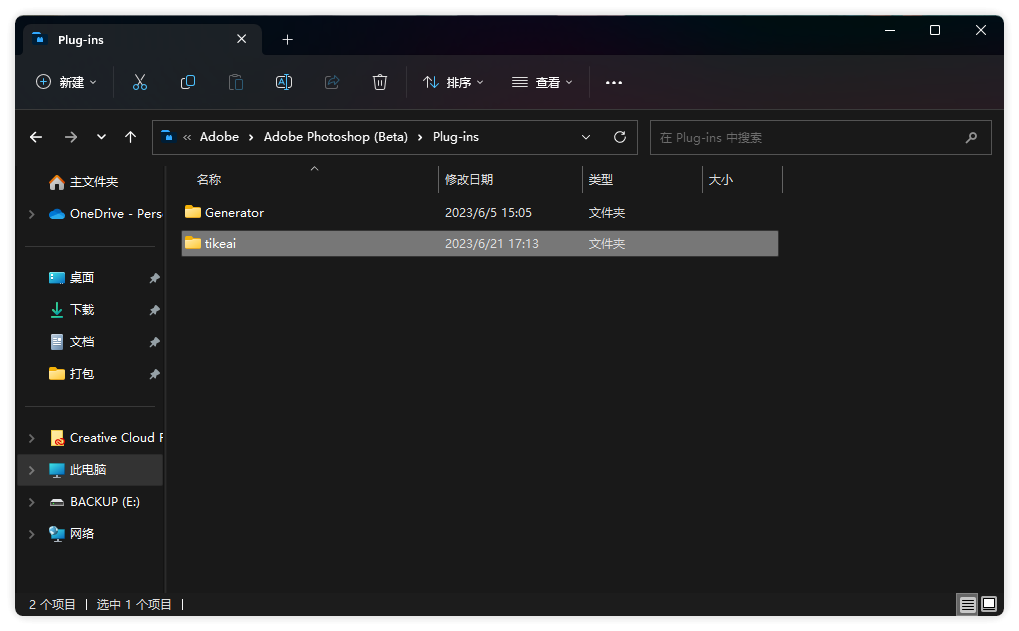The width and height of the screenshot is (1019, 631).
Task: Select the tikeai folder
Action: (480, 244)
